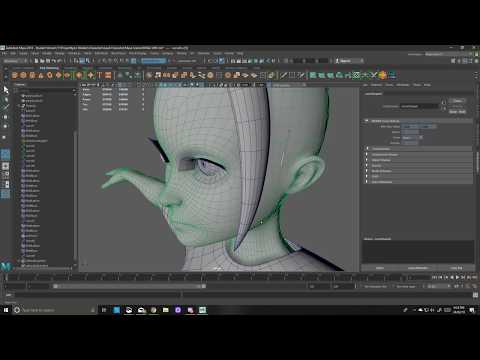Expand the Extra Attributes section
The height and width of the screenshot is (360, 480).
coord(418,182)
